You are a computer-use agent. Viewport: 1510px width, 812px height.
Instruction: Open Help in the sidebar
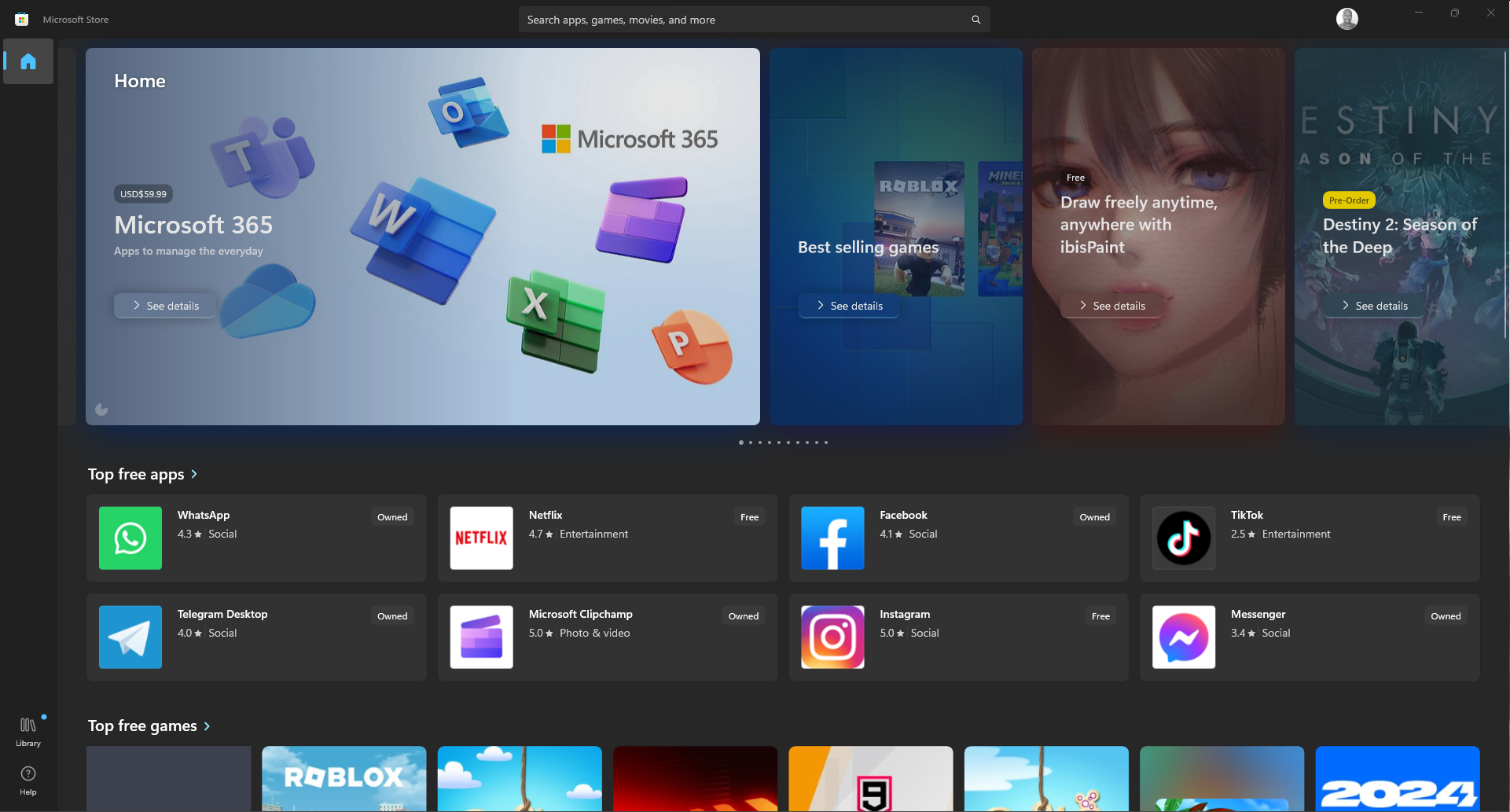[28, 781]
